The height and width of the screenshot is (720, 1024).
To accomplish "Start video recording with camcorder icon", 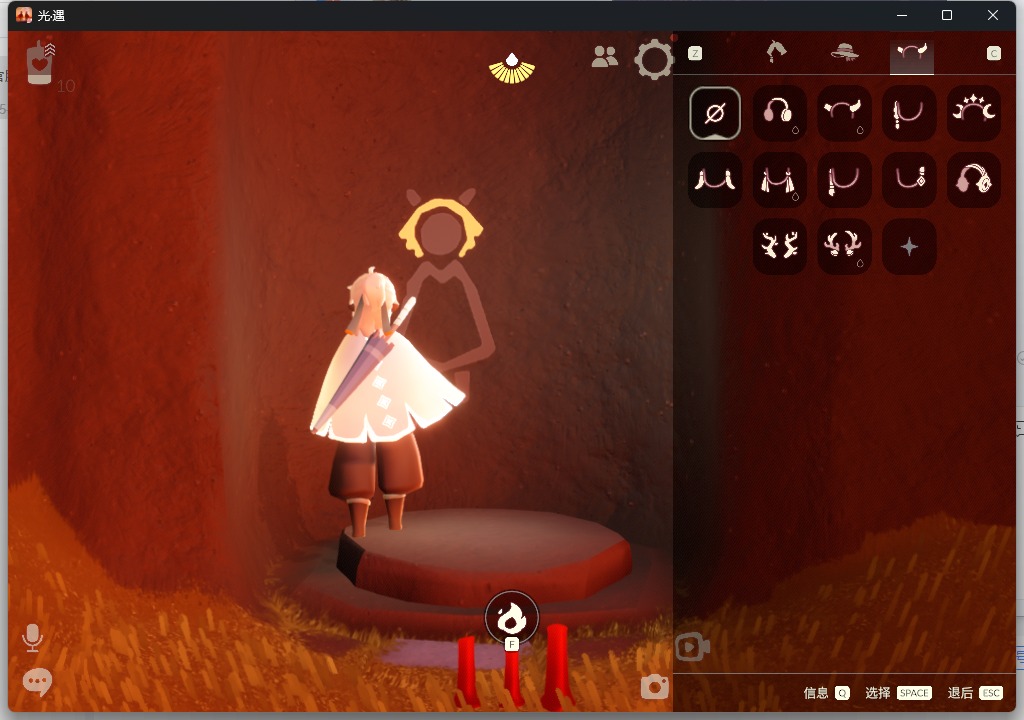I will tap(692, 647).
